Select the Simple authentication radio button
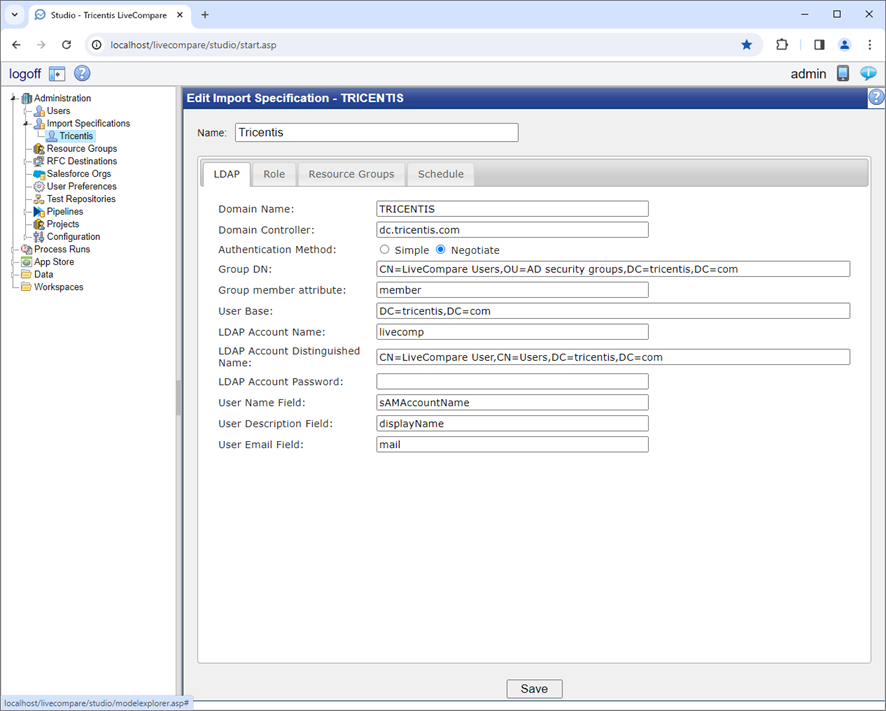 383,249
